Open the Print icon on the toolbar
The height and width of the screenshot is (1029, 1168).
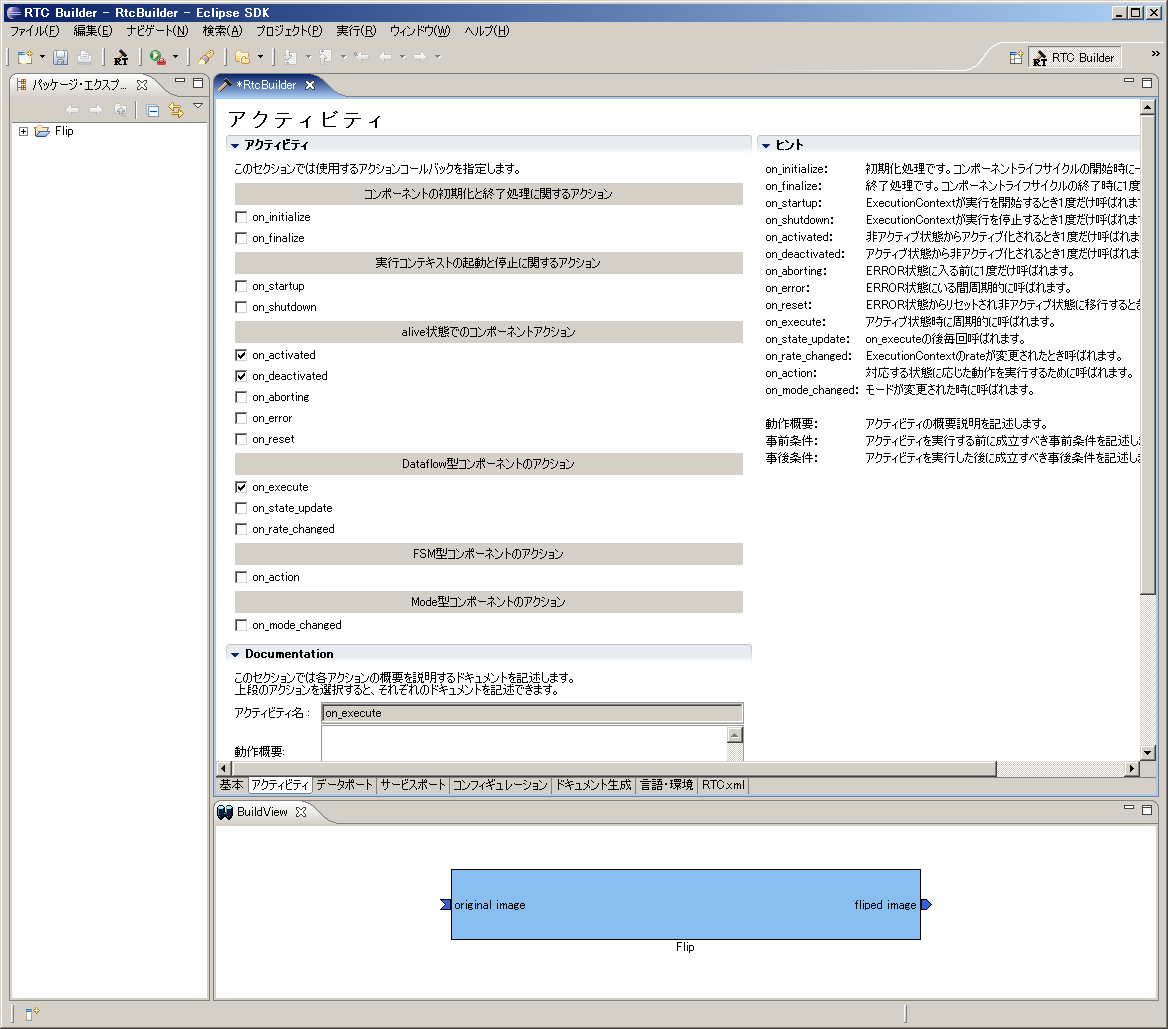(86, 57)
